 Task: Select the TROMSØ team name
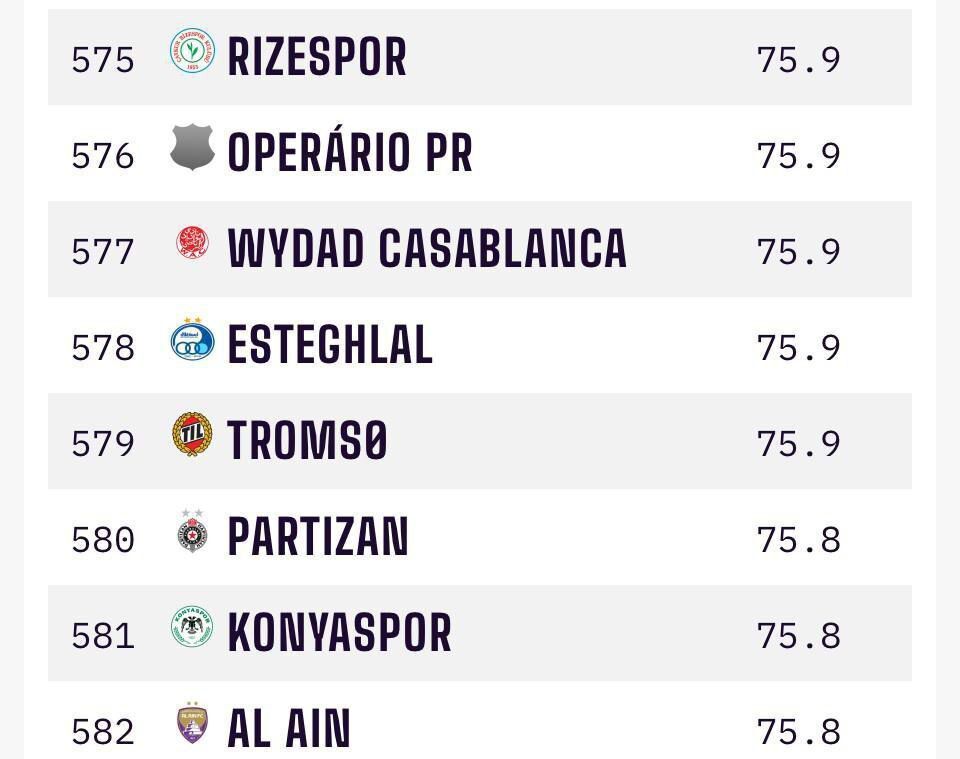coord(307,441)
